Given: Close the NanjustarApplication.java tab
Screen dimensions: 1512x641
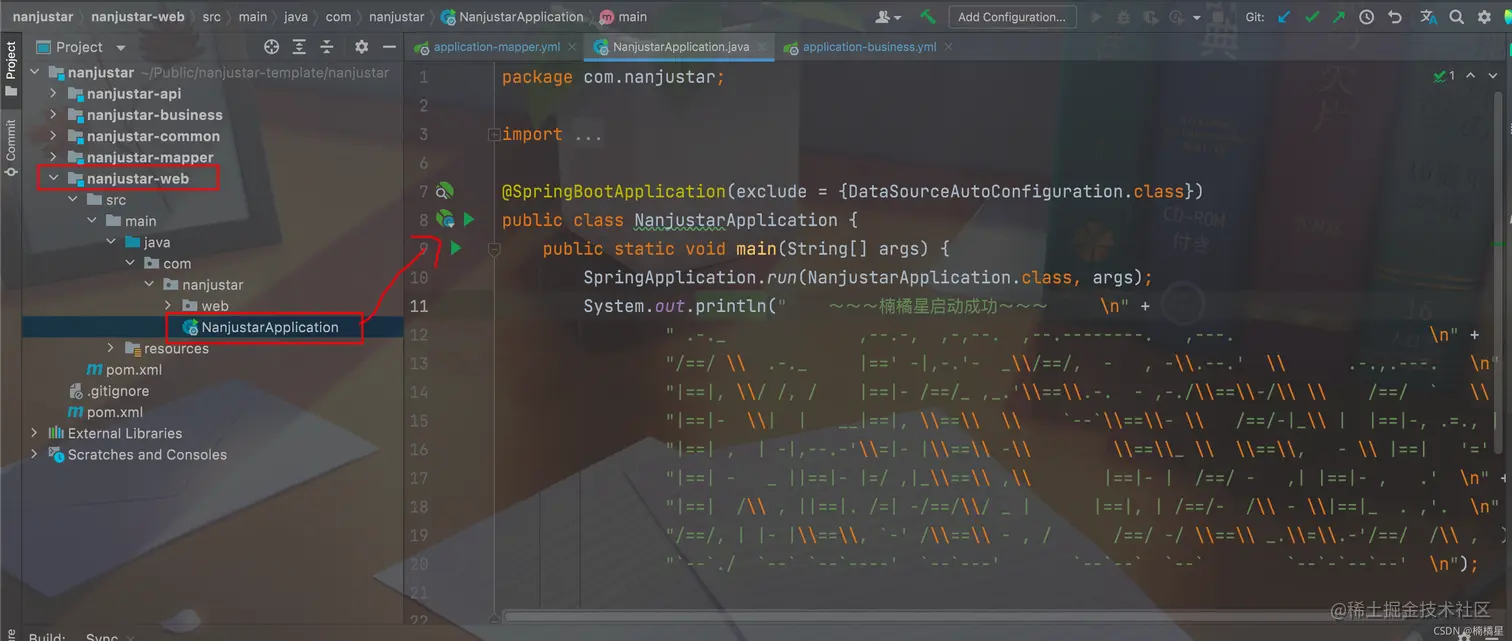Looking at the screenshot, I should tap(762, 47).
